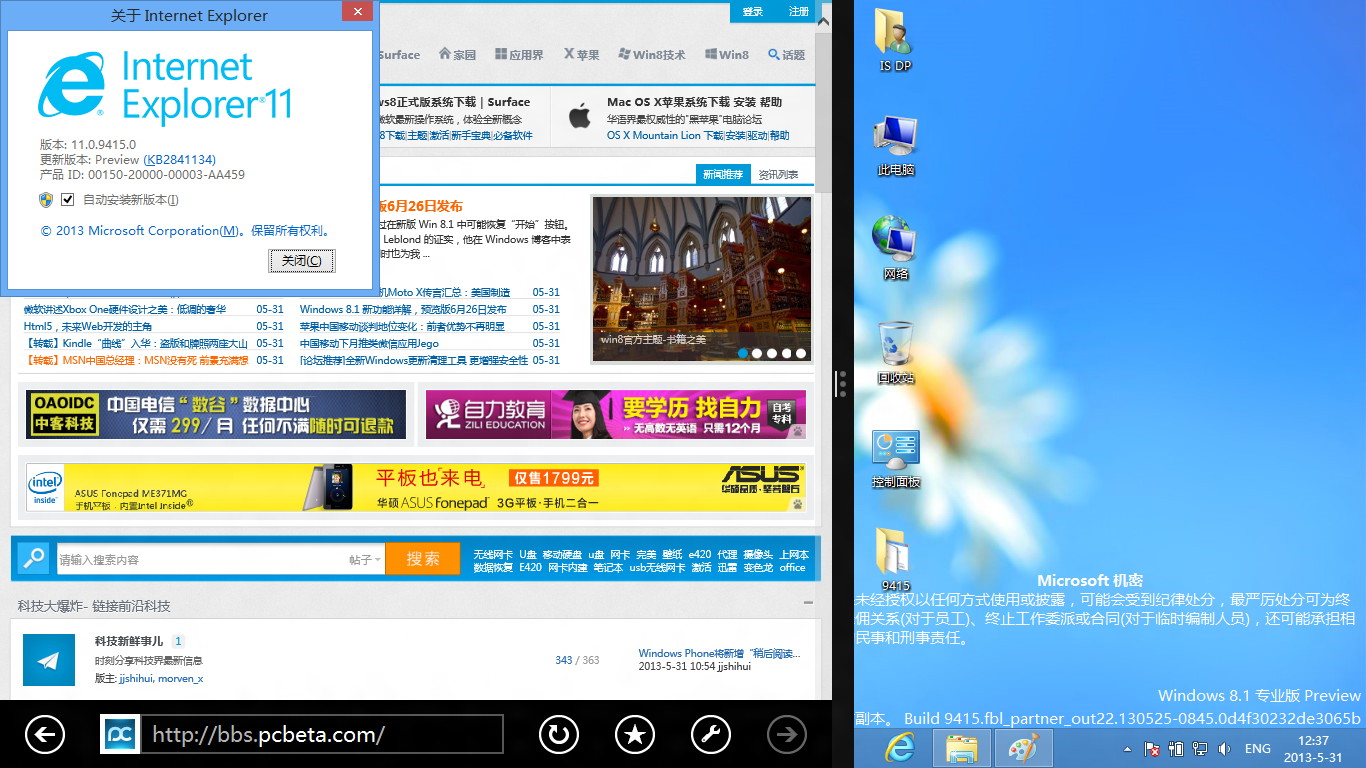Open 科技新鲜事儿 forum link
Viewport: 1366px width, 768px height.
[129, 642]
